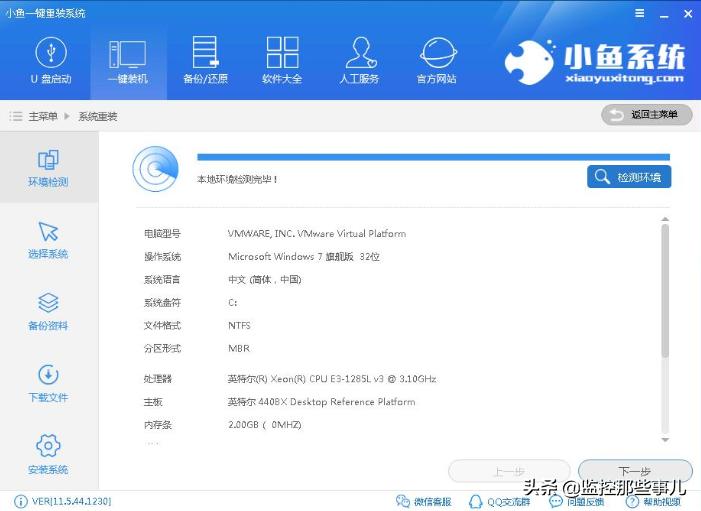Screen dimensions: 701x511
Task: Click scrollbar up arrow in info list
Action: tap(665, 219)
